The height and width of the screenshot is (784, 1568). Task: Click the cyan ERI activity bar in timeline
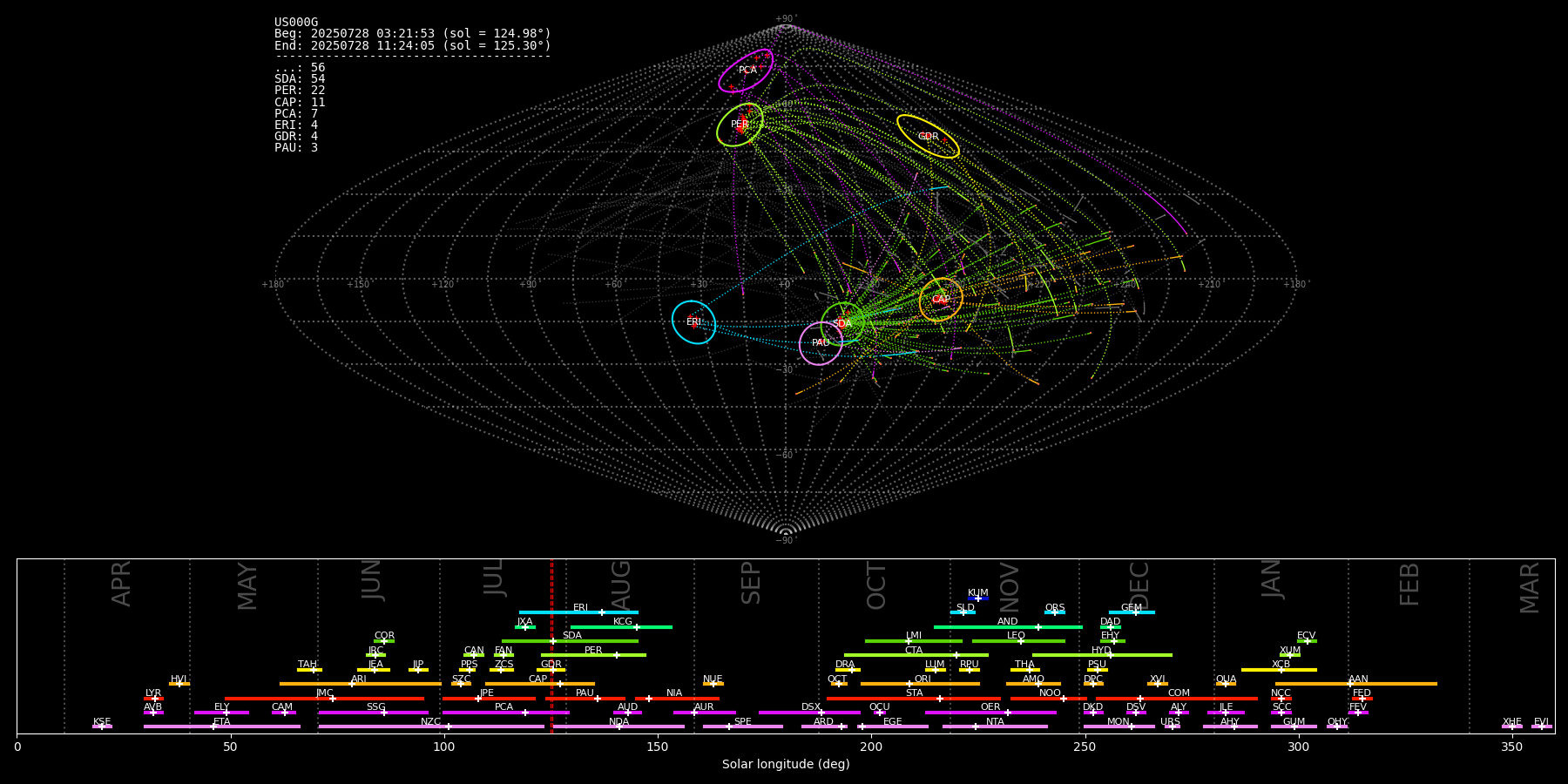pos(578,612)
